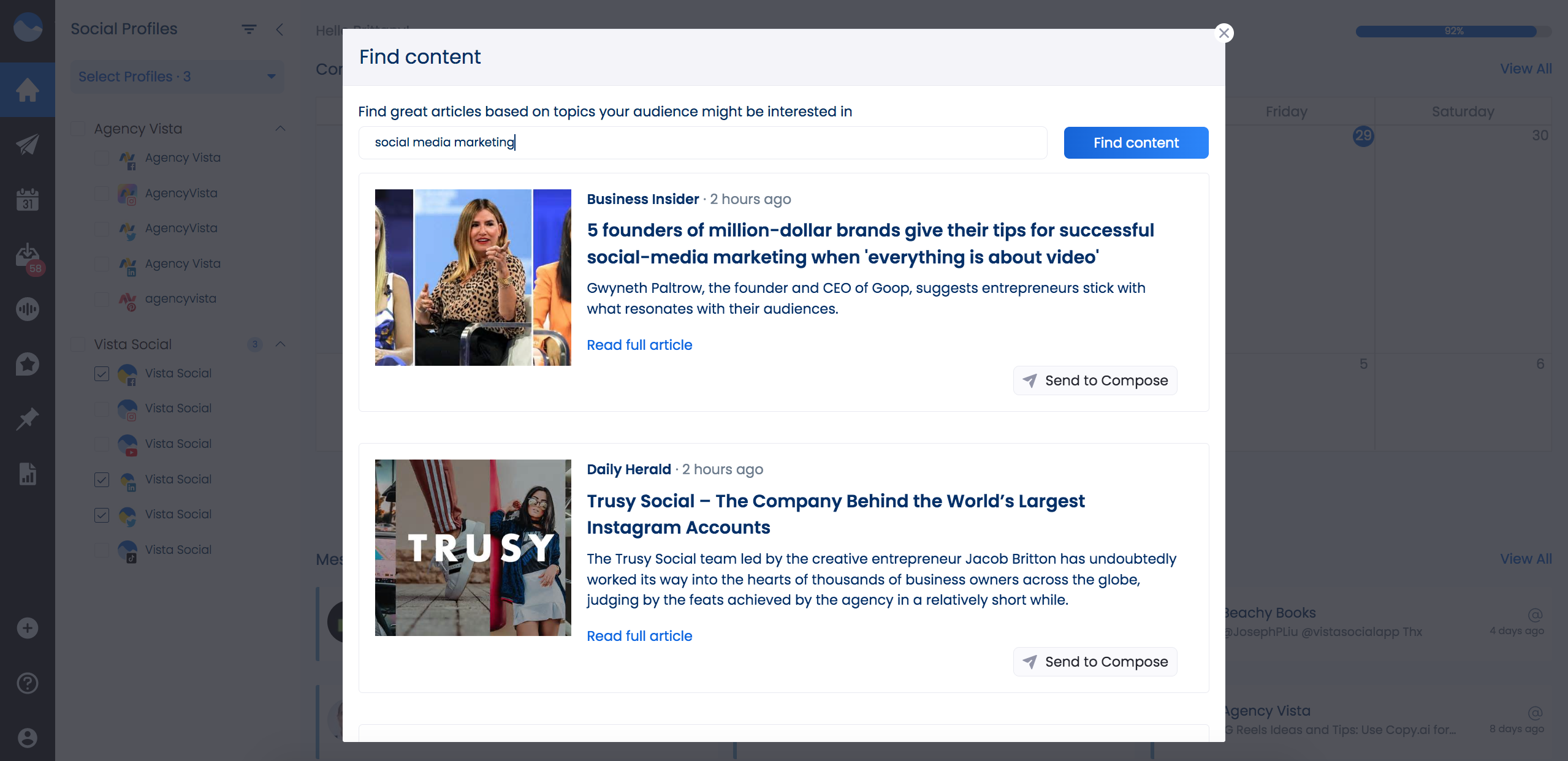Open the Business Insider article via Read full article

[639, 344]
